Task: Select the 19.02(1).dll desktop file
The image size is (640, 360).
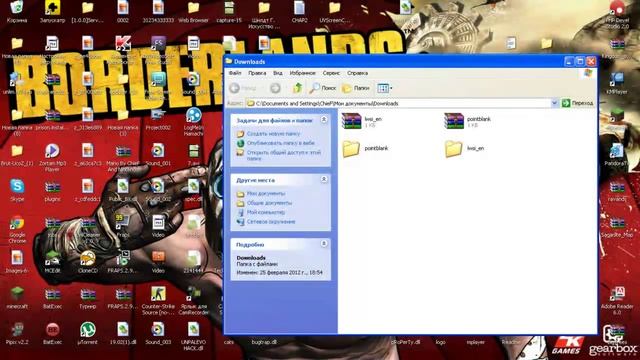Action: pyautogui.click(x=123, y=333)
